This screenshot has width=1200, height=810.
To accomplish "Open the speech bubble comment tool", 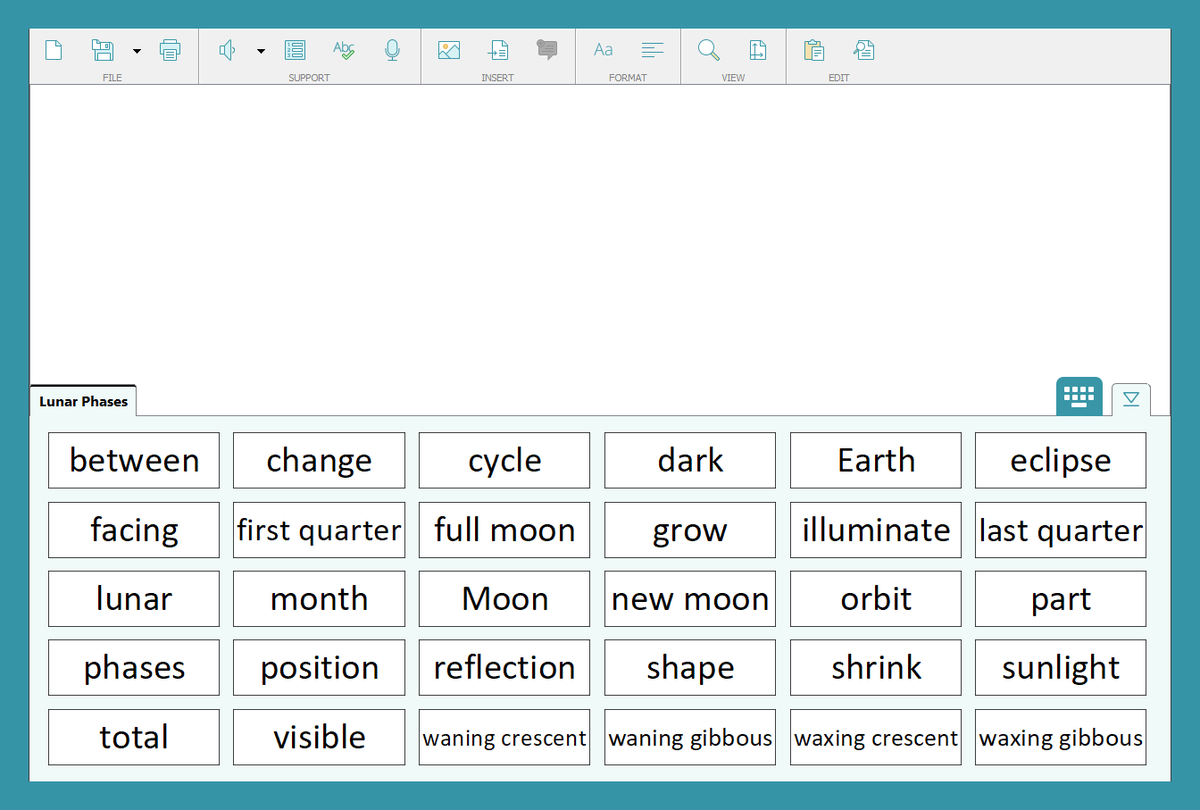I will [547, 49].
